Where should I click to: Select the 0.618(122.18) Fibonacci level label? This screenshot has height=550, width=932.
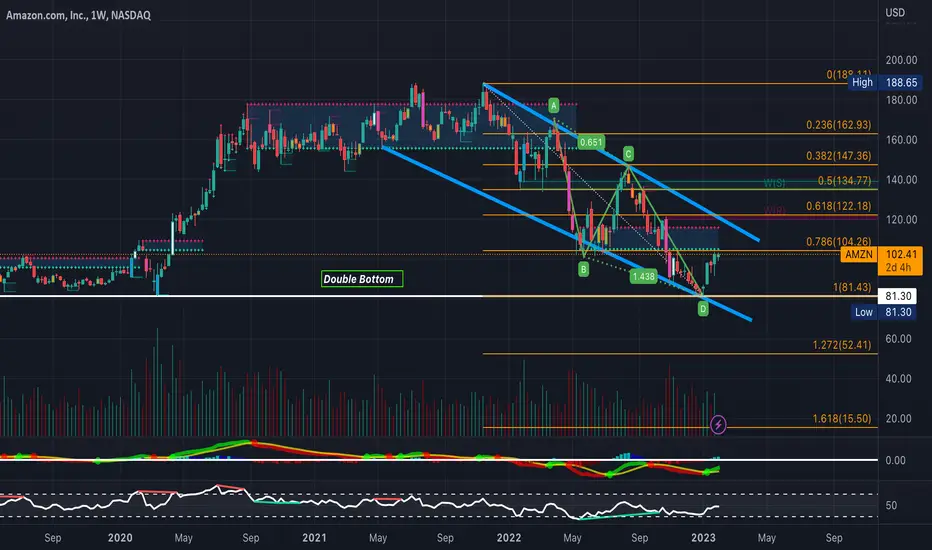[838, 206]
